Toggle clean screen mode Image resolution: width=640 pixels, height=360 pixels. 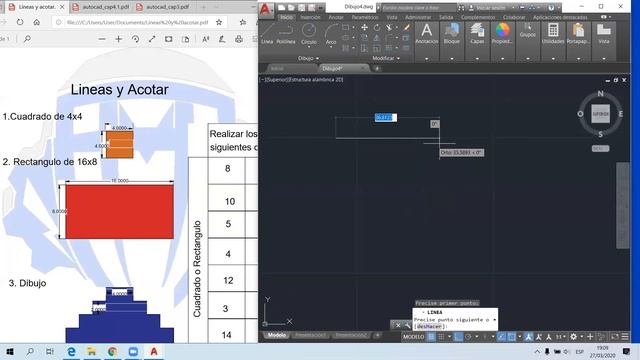coord(615,337)
